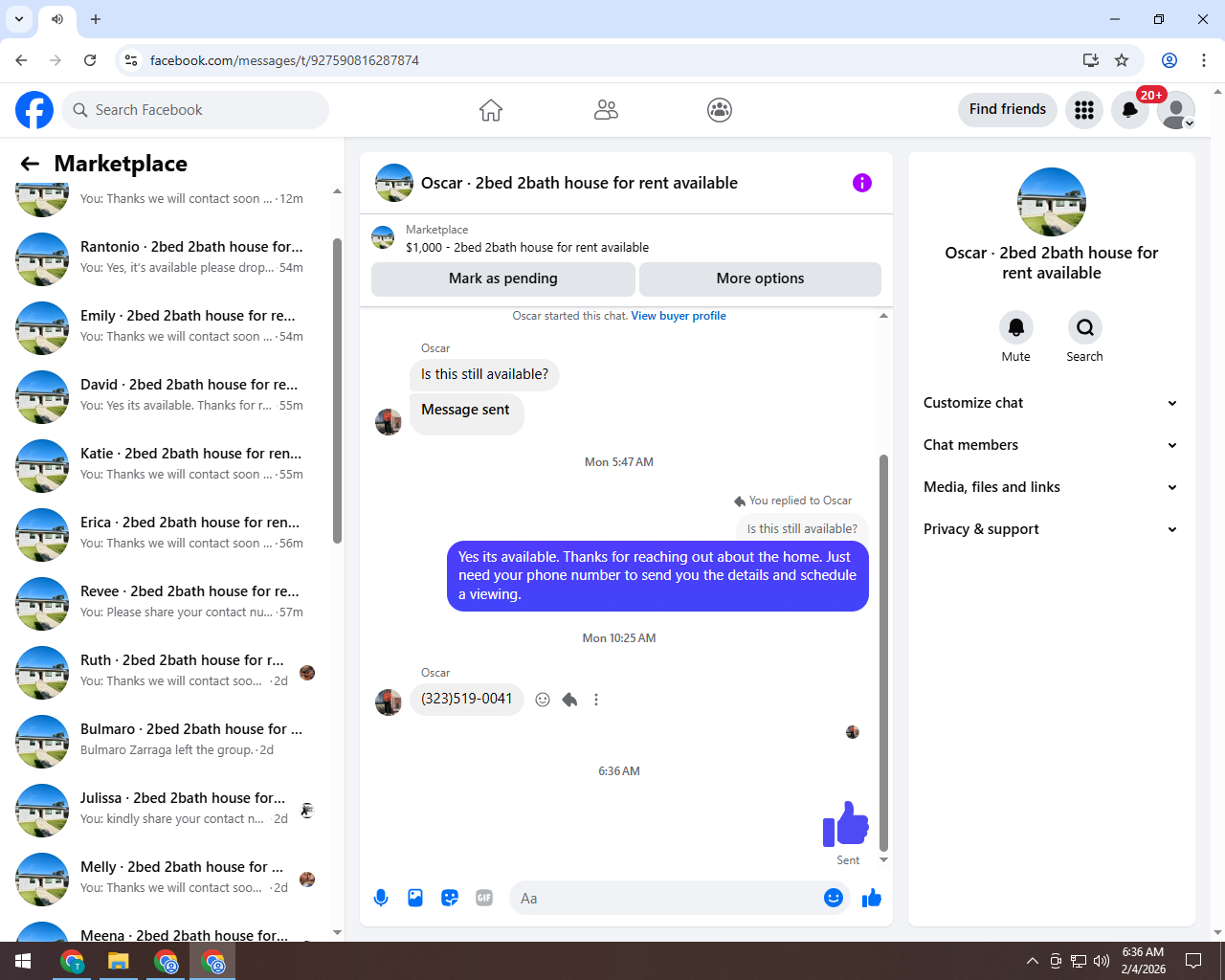This screenshot has height=980, width=1225.
Task: Open the notifications bell with 20+ badge
Action: click(x=1130, y=110)
